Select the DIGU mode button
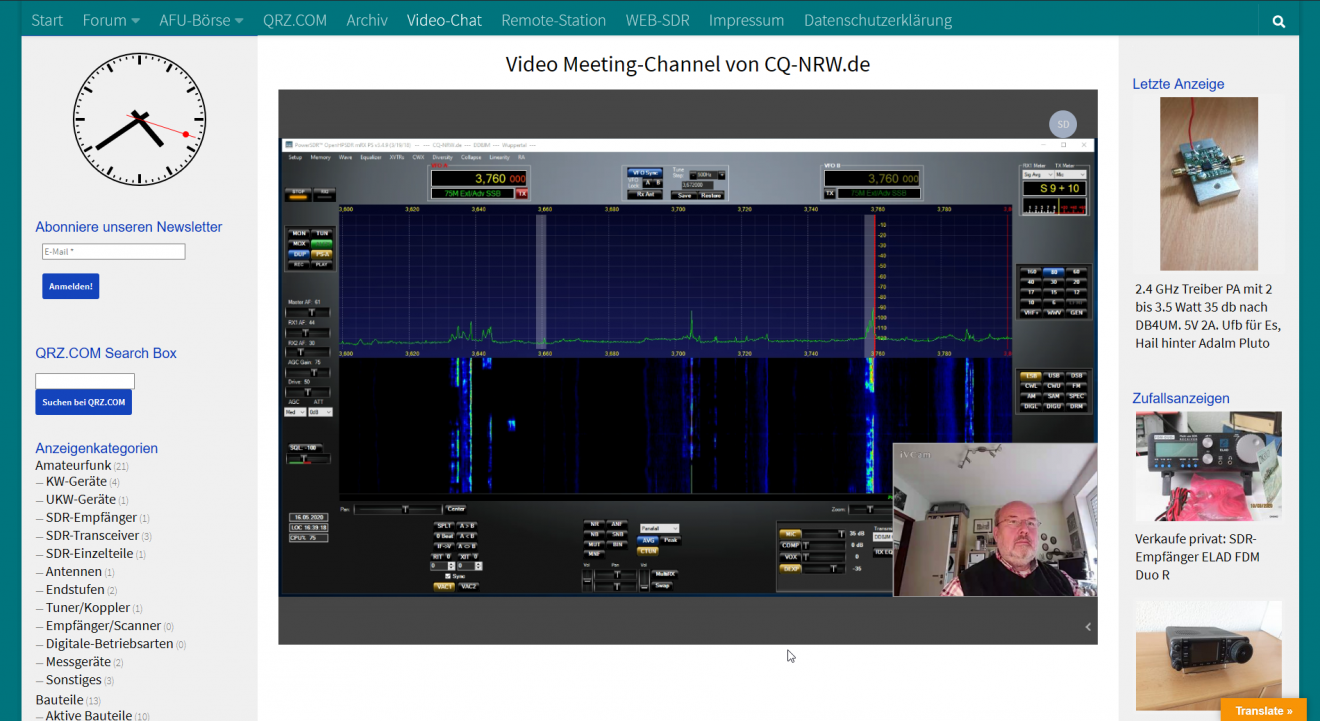 [1054, 406]
